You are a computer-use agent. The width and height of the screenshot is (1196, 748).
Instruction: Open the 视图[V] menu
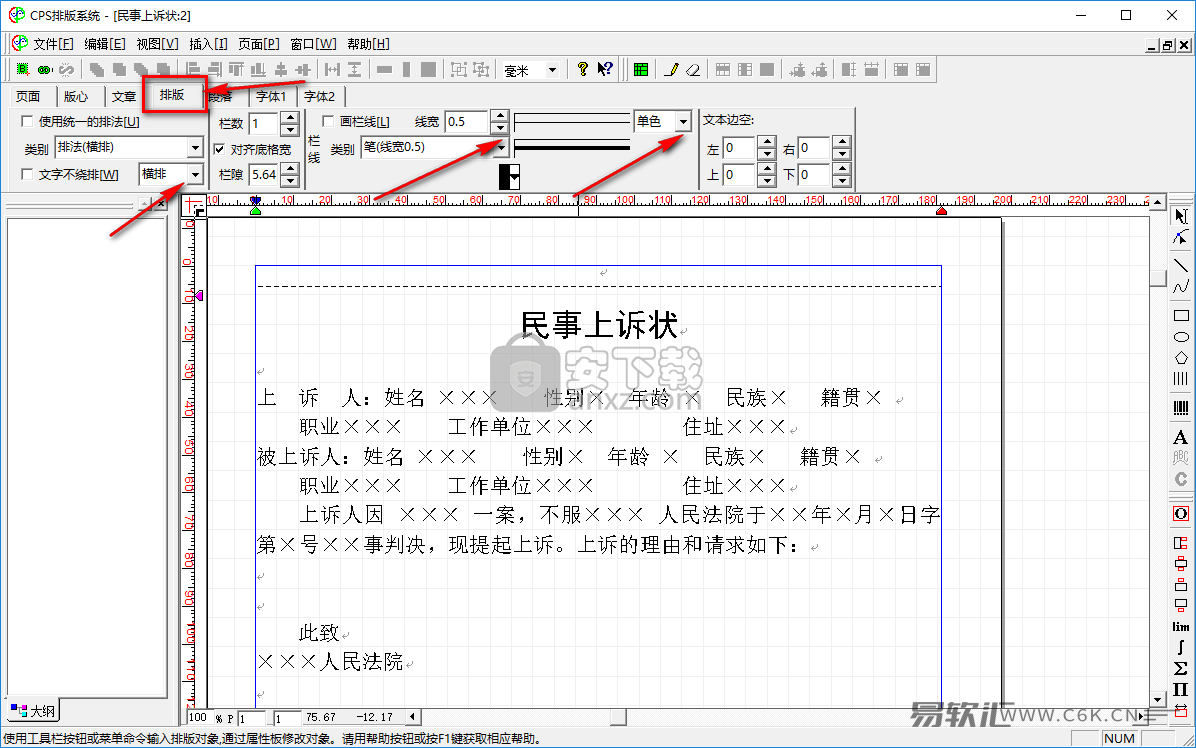[x=157, y=44]
